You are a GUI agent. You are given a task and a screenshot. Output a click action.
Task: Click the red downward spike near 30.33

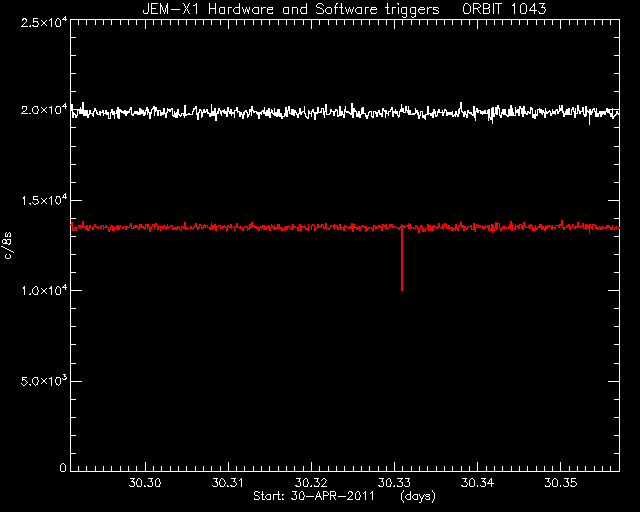(x=402, y=258)
